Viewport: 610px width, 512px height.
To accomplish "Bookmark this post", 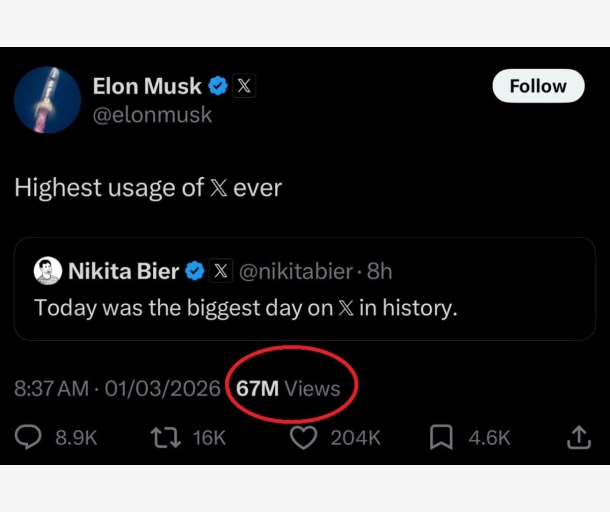I will tap(440, 437).
